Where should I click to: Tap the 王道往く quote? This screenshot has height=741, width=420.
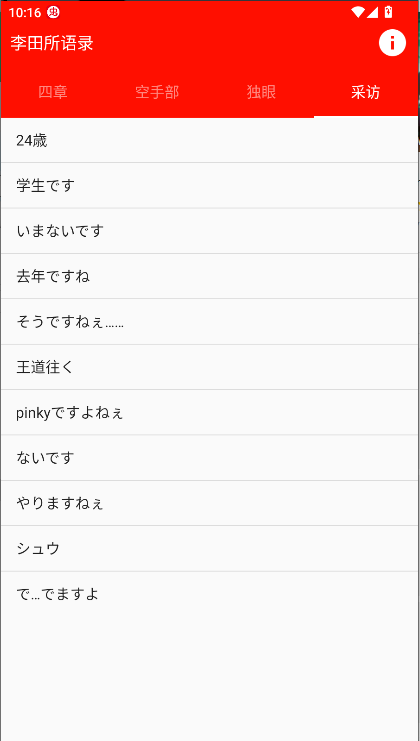click(x=209, y=367)
